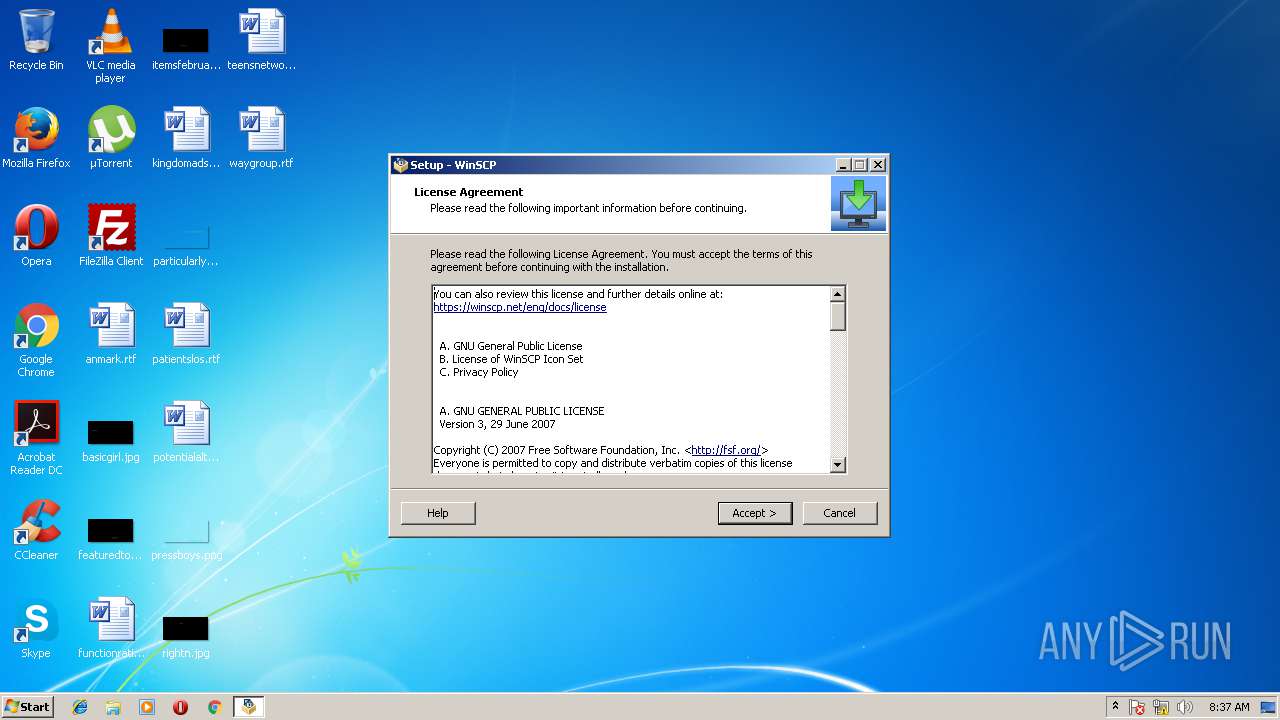1280x720 pixels.
Task: Open Chrome from the taskbar
Action: click(214, 707)
